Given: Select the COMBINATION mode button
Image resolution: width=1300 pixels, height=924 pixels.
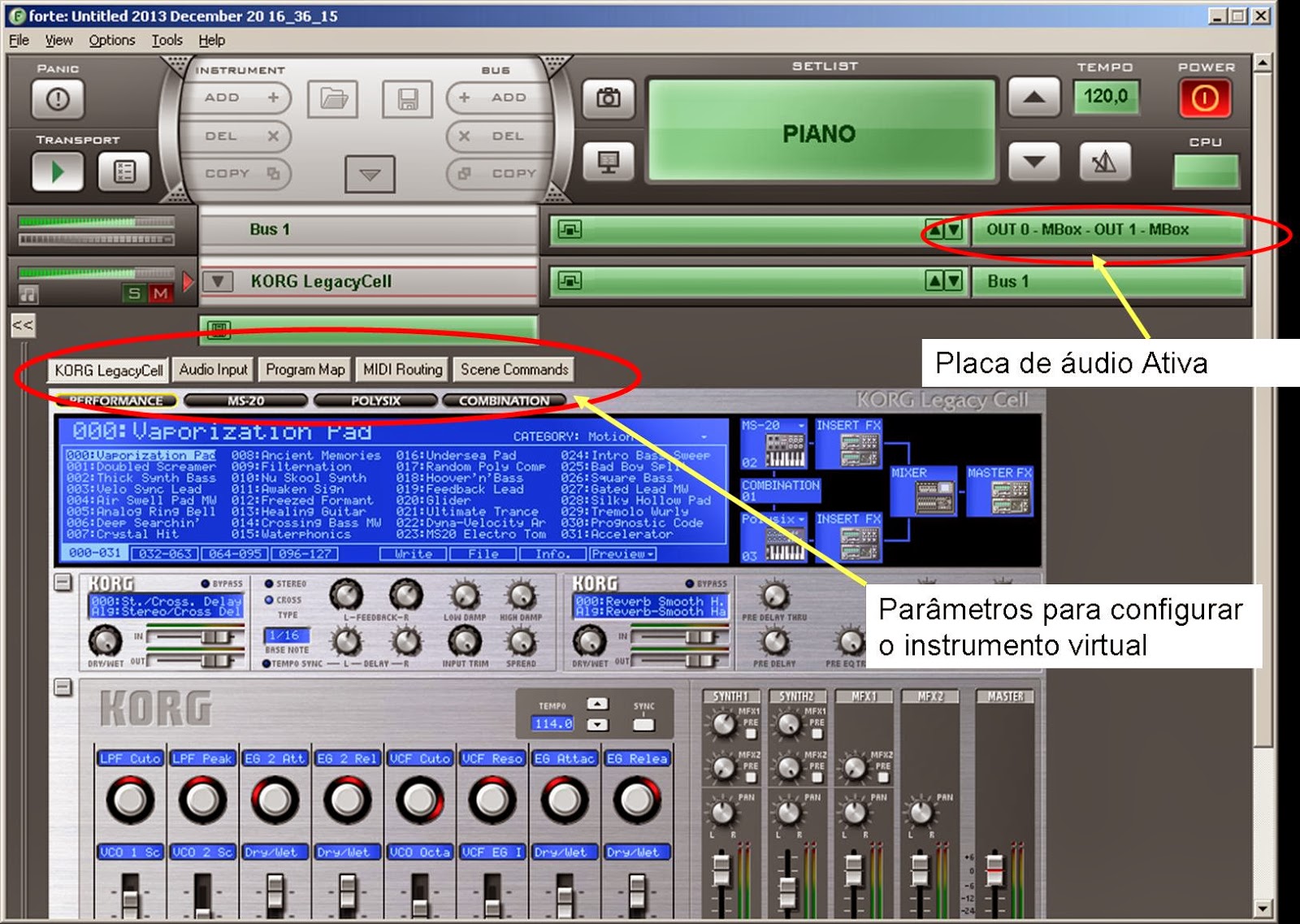Looking at the screenshot, I should (x=504, y=401).
